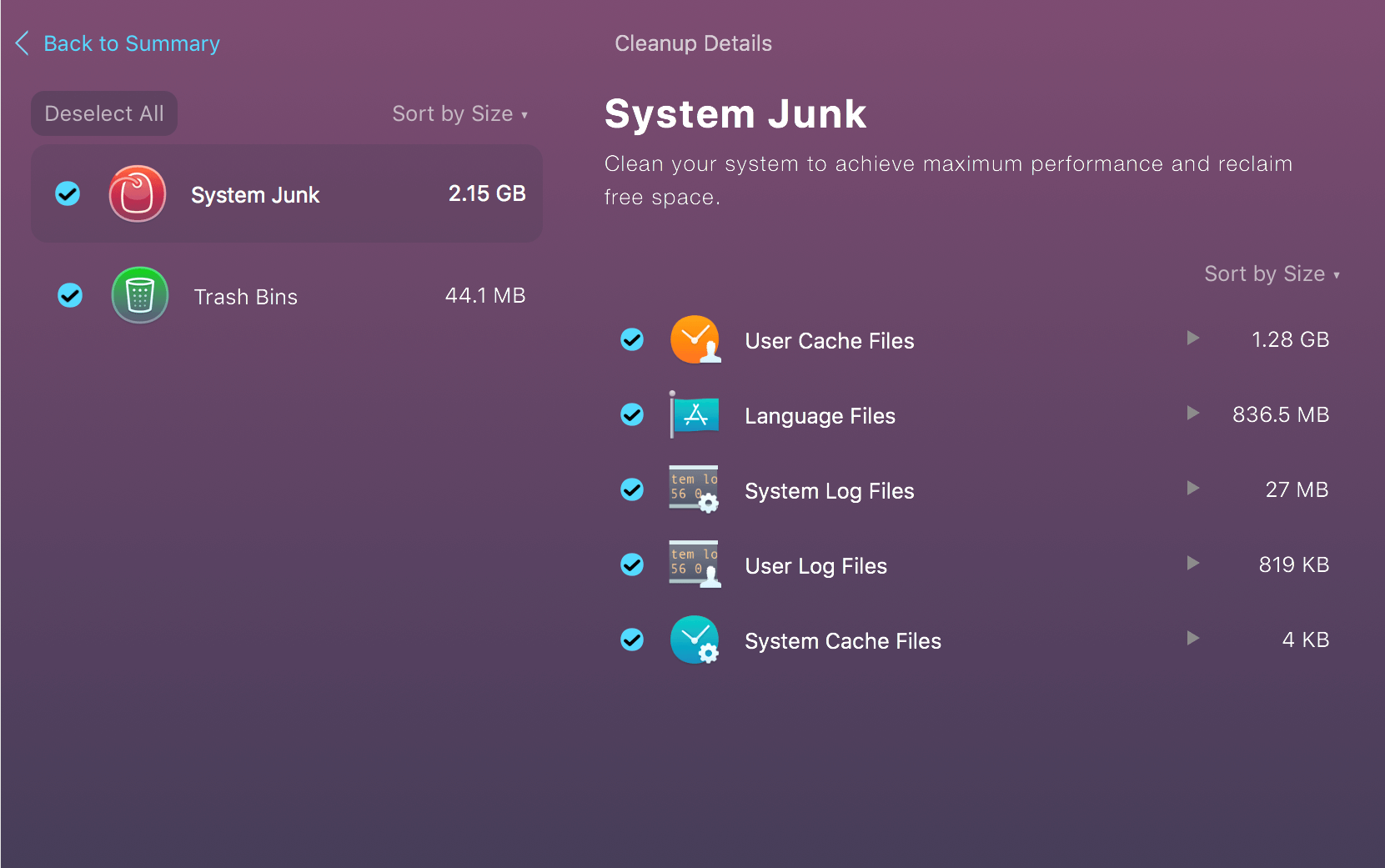
Task: Click the 2.15 GB size value
Action: [x=487, y=193]
